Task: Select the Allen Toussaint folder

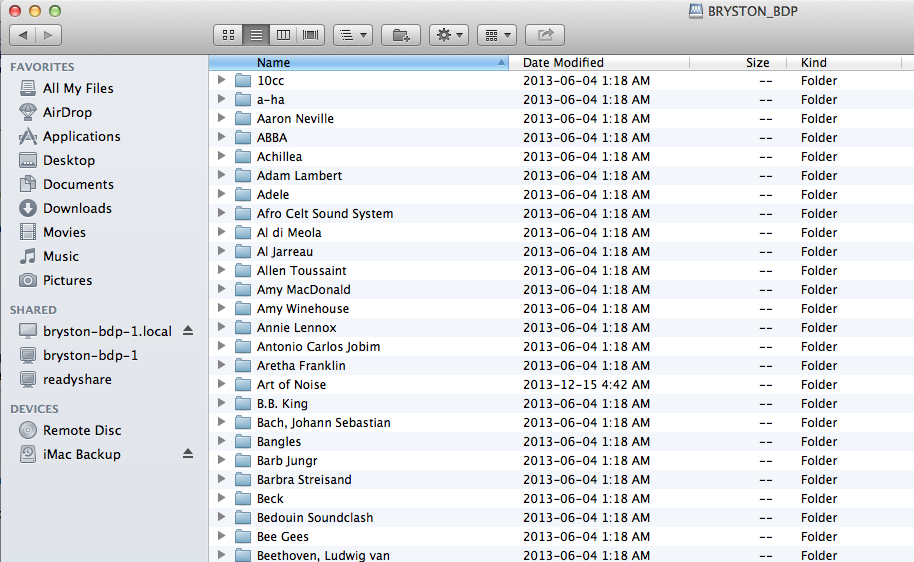Action: coord(301,271)
